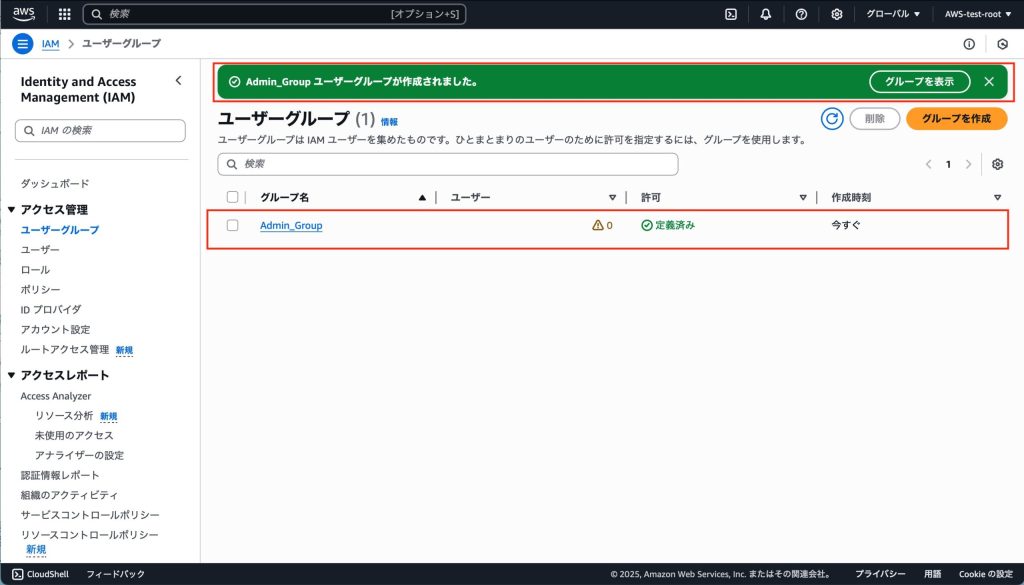Open the AWS console home logo
This screenshot has width=1024, height=585.
point(24,14)
